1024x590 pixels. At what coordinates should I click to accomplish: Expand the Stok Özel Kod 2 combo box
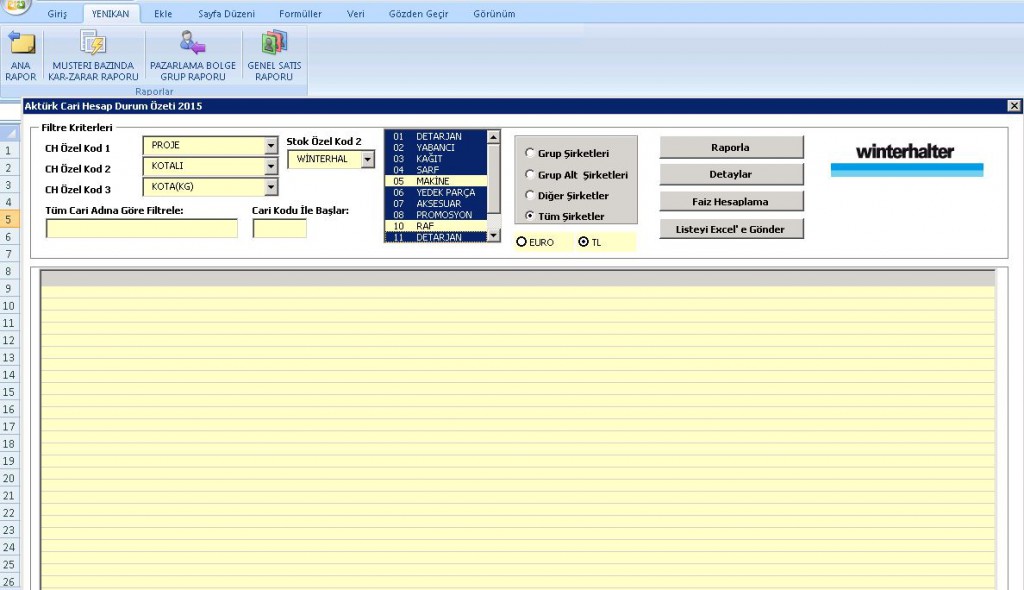pos(368,159)
